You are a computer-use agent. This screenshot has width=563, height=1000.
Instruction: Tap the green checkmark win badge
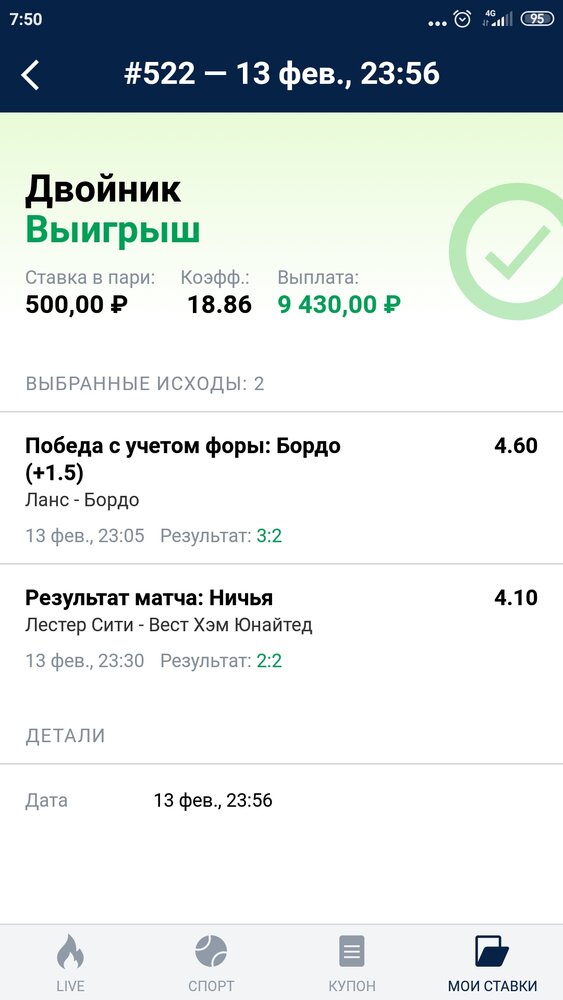pos(506,252)
